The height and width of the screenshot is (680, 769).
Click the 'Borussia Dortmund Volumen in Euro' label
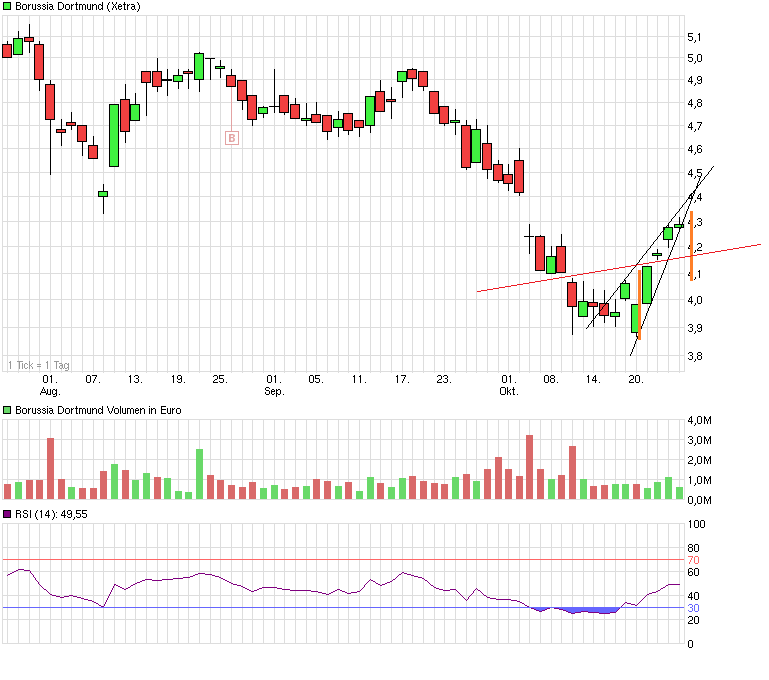98,410
